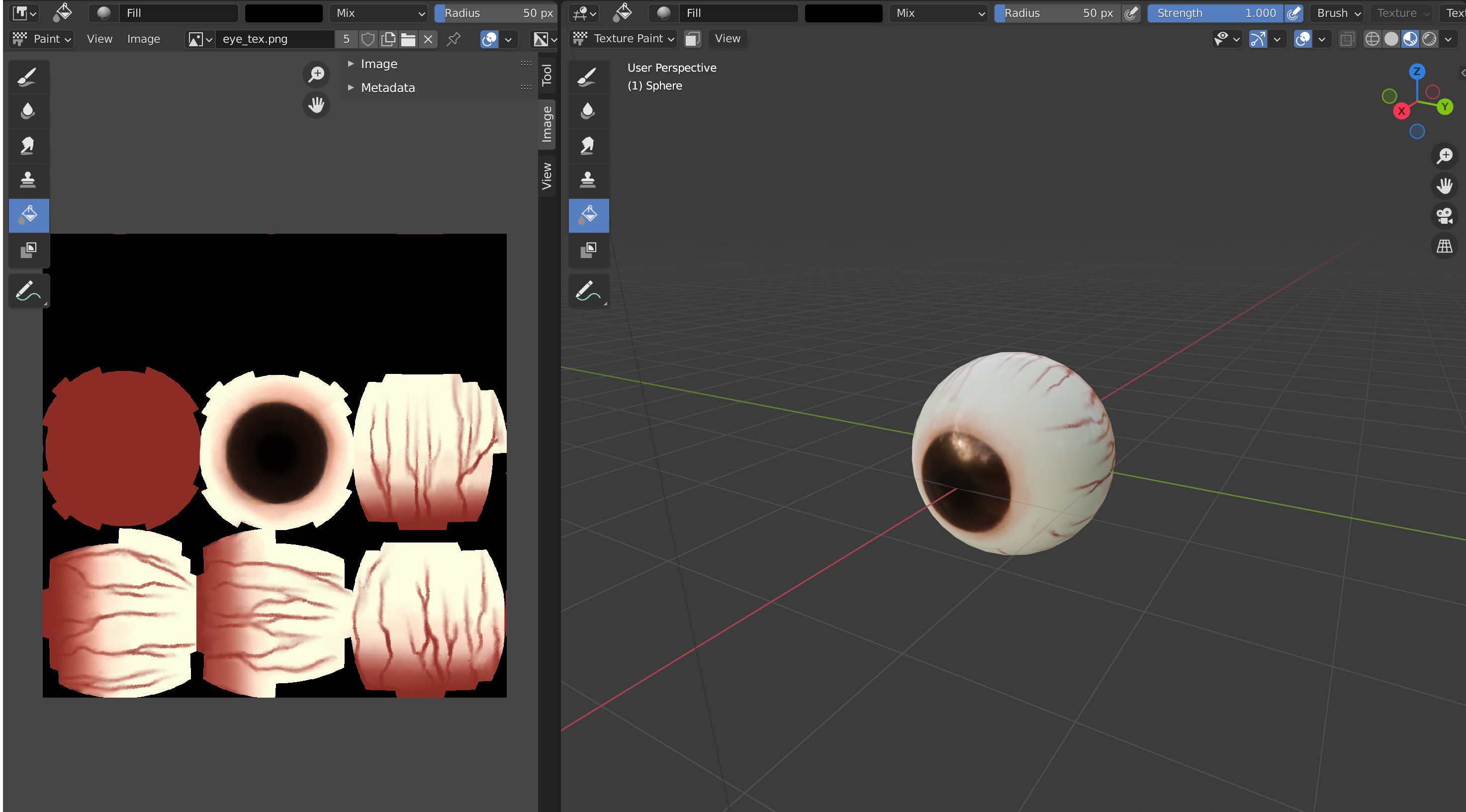Viewport: 1466px width, 812px height.
Task: Toggle overlays in the 3D viewport
Action: pyautogui.click(x=1303, y=39)
